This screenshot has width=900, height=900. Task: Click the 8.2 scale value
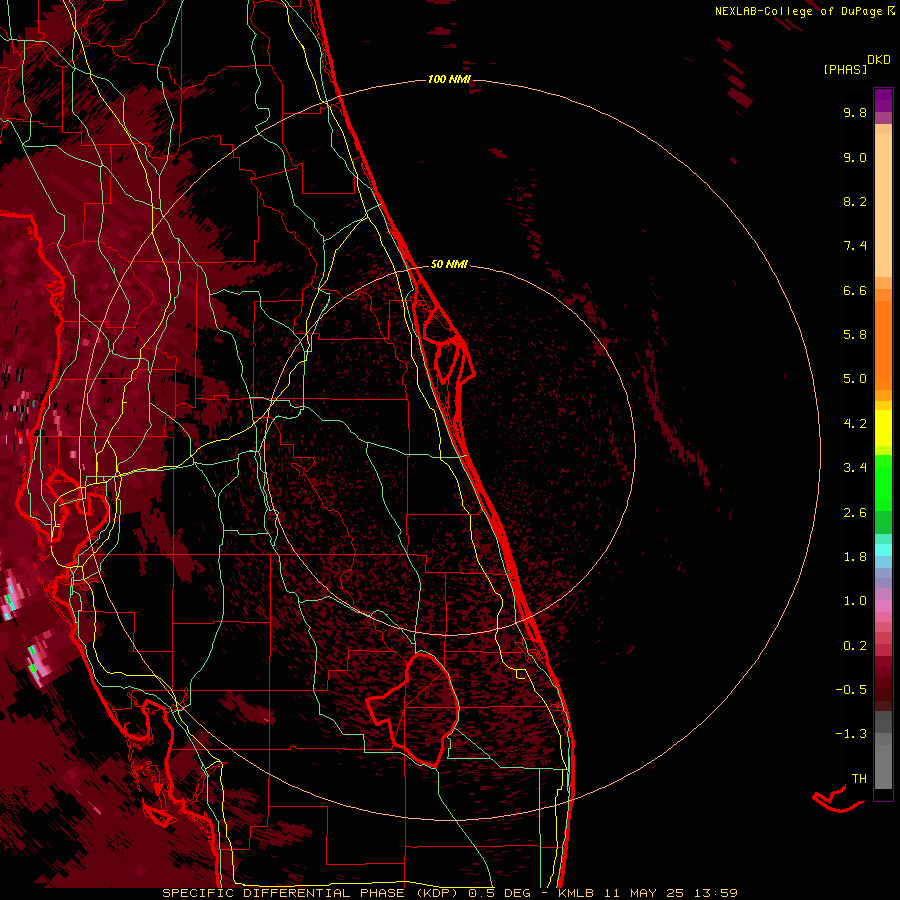coord(855,201)
